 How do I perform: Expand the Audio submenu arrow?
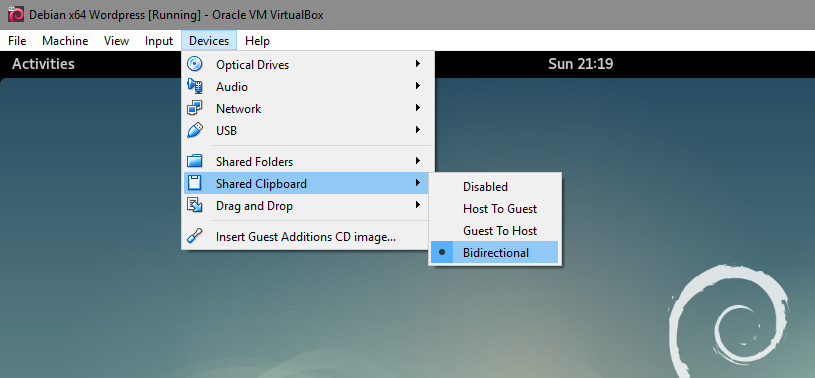pyautogui.click(x=417, y=86)
